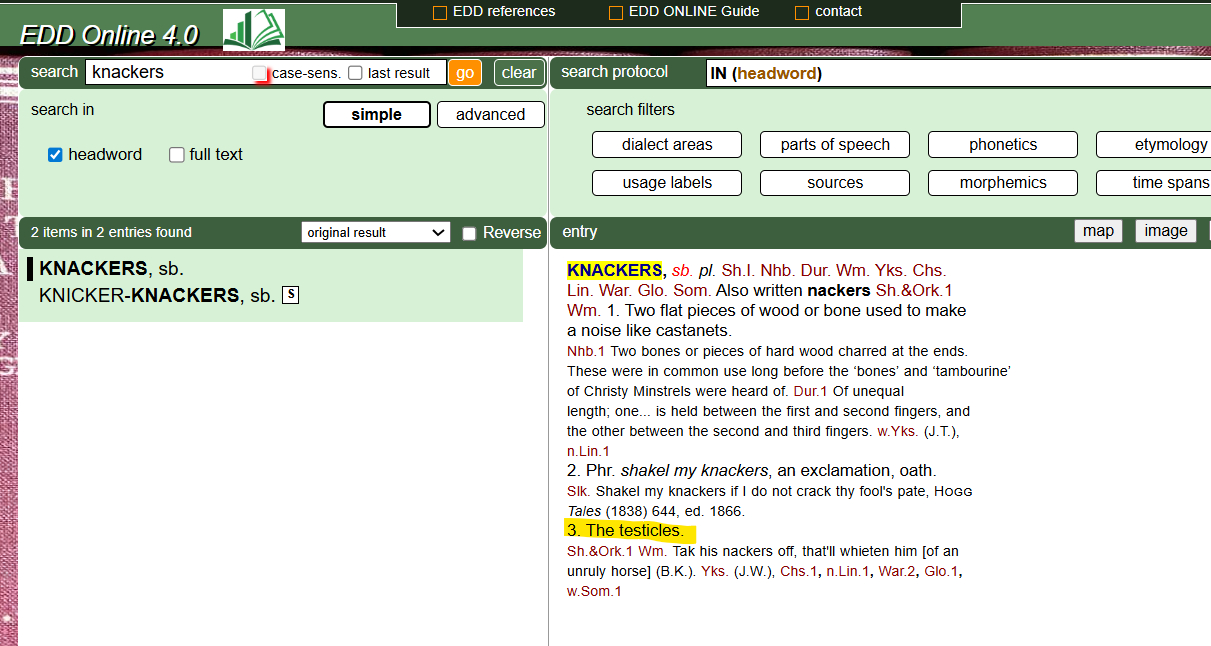1211x646 pixels.
Task: Click the boxed S icon after KNICKER-KNACKERS
Action: [290, 294]
